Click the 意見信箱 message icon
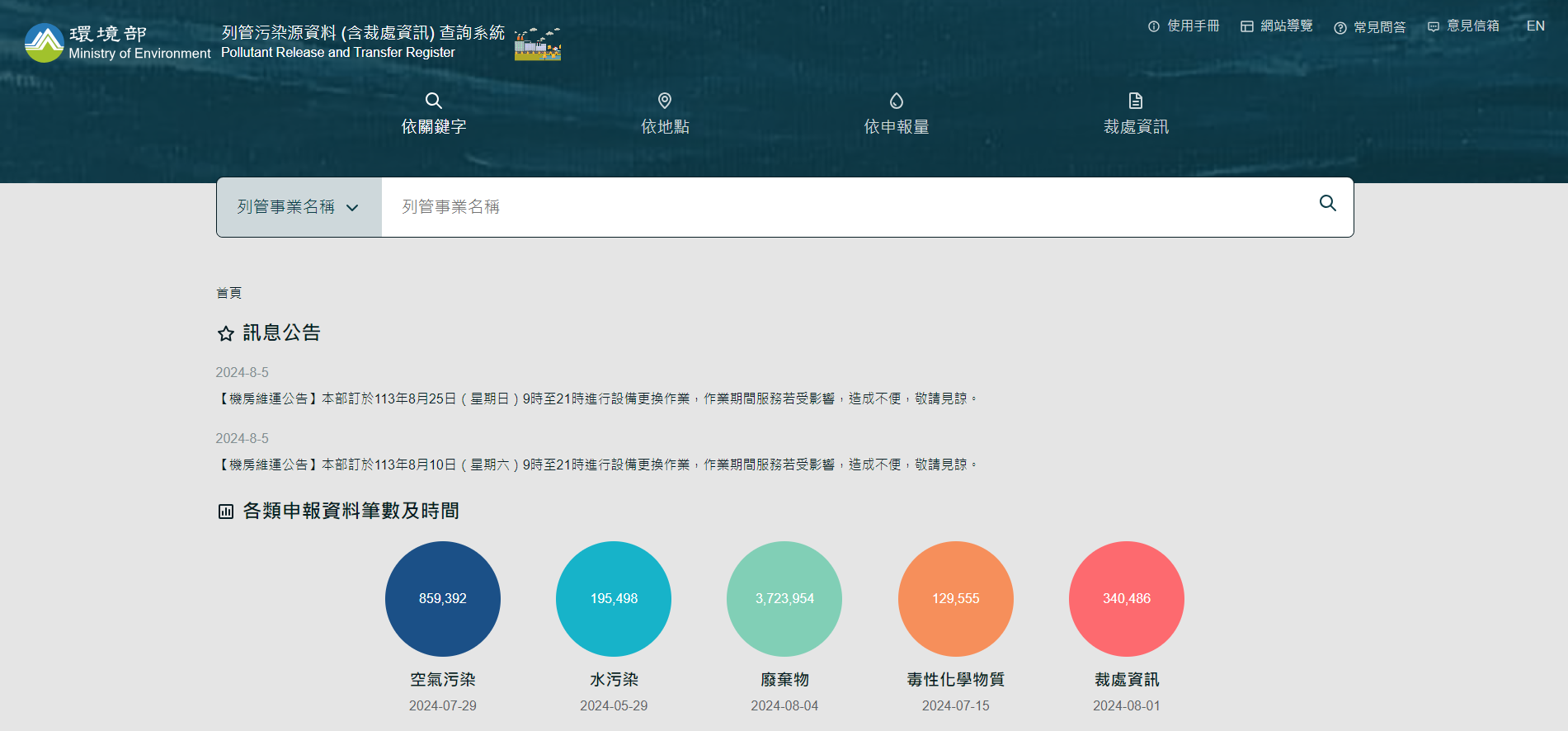Viewport: 1568px width, 731px height. 1434,26
